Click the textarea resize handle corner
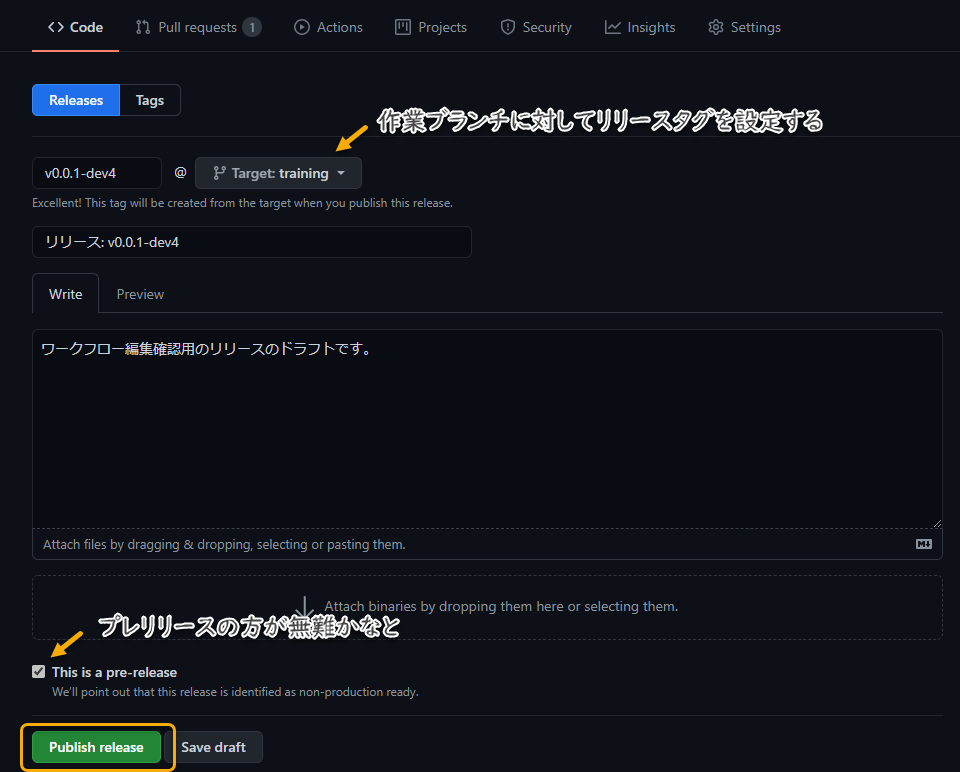This screenshot has height=772, width=960. [x=937, y=523]
